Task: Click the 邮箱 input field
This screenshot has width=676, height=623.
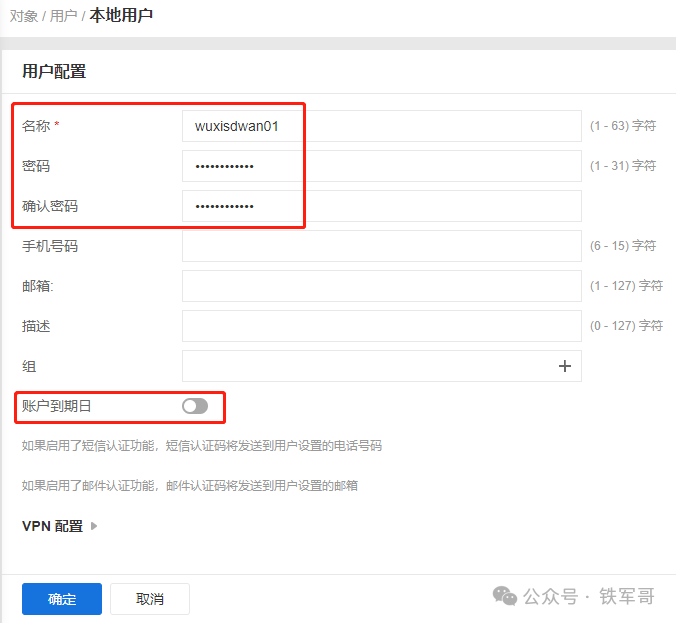Action: tap(382, 286)
